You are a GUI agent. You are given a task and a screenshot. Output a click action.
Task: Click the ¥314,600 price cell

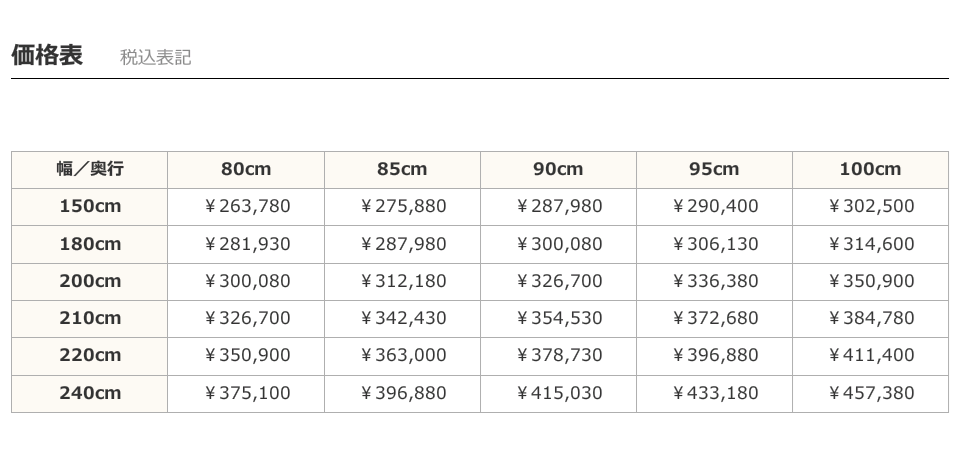click(871, 244)
